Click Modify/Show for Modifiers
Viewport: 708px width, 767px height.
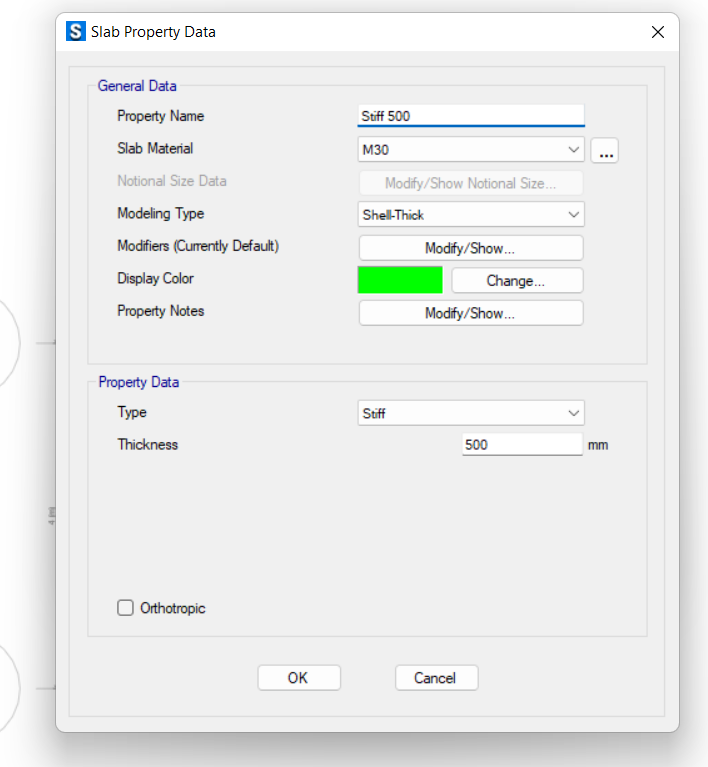click(471, 248)
